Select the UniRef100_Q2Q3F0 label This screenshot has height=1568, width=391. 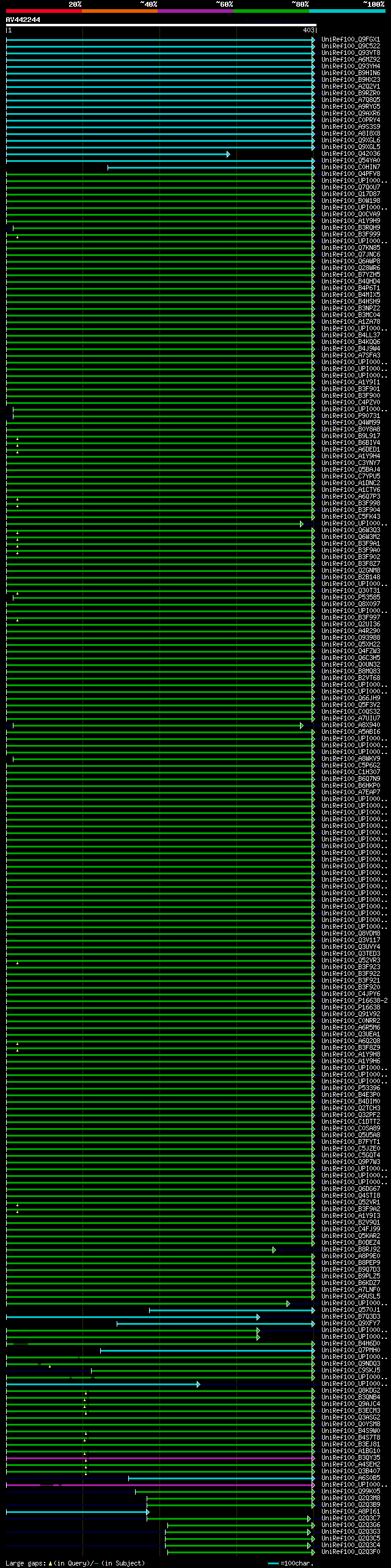(351, 1552)
